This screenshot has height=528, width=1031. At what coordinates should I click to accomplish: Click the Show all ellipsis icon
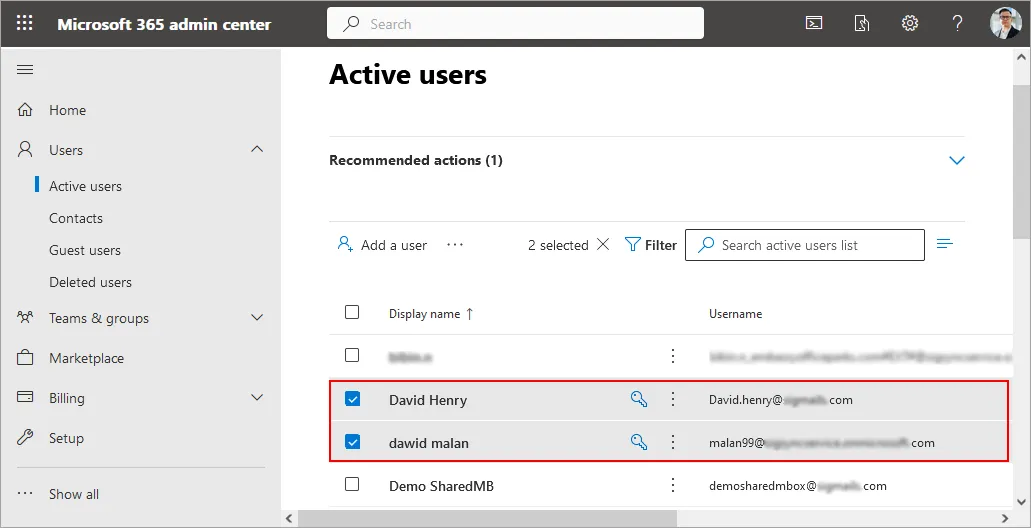[x=25, y=493]
